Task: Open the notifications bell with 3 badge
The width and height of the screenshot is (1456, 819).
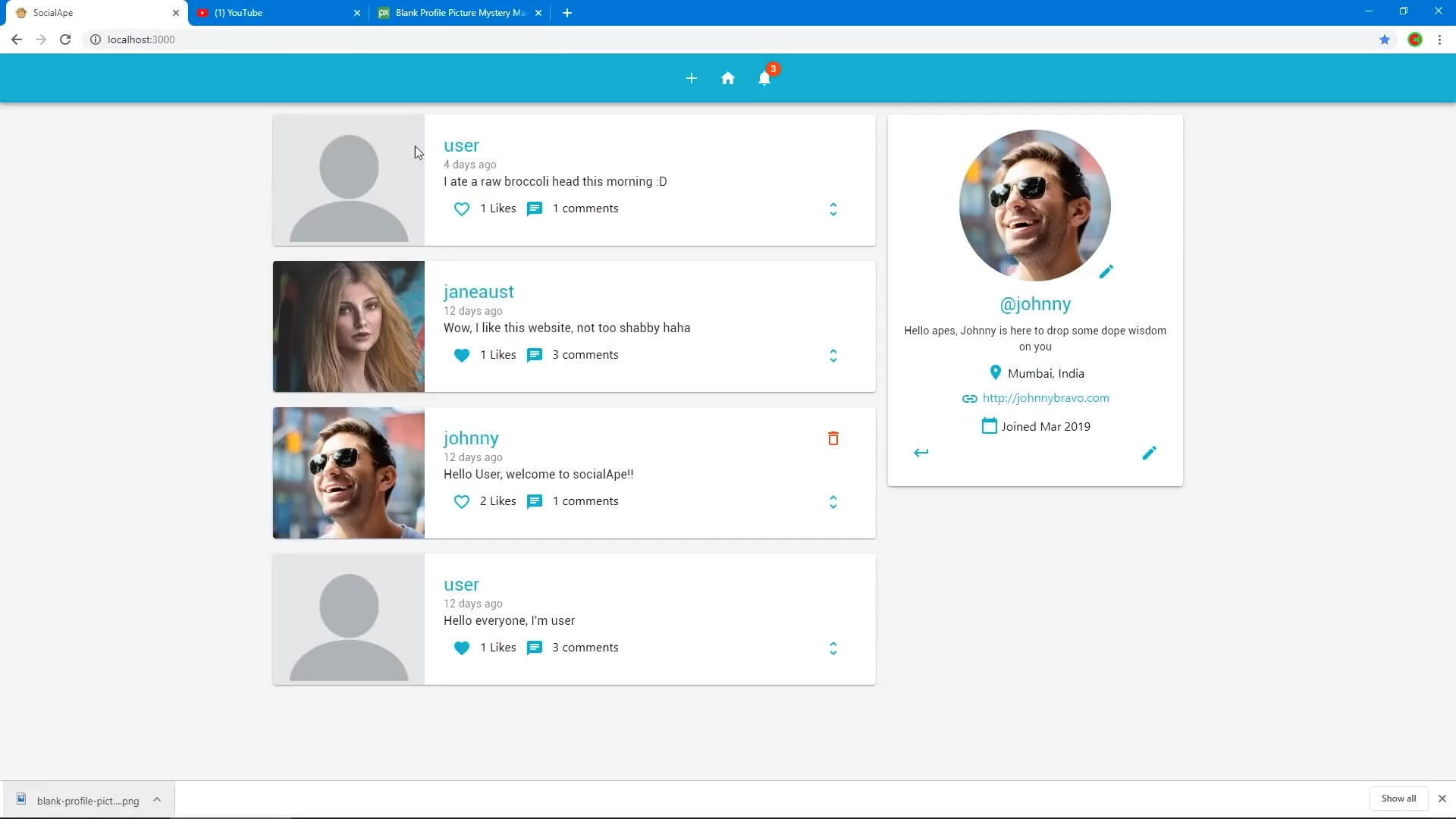Action: (x=764, y=78)
